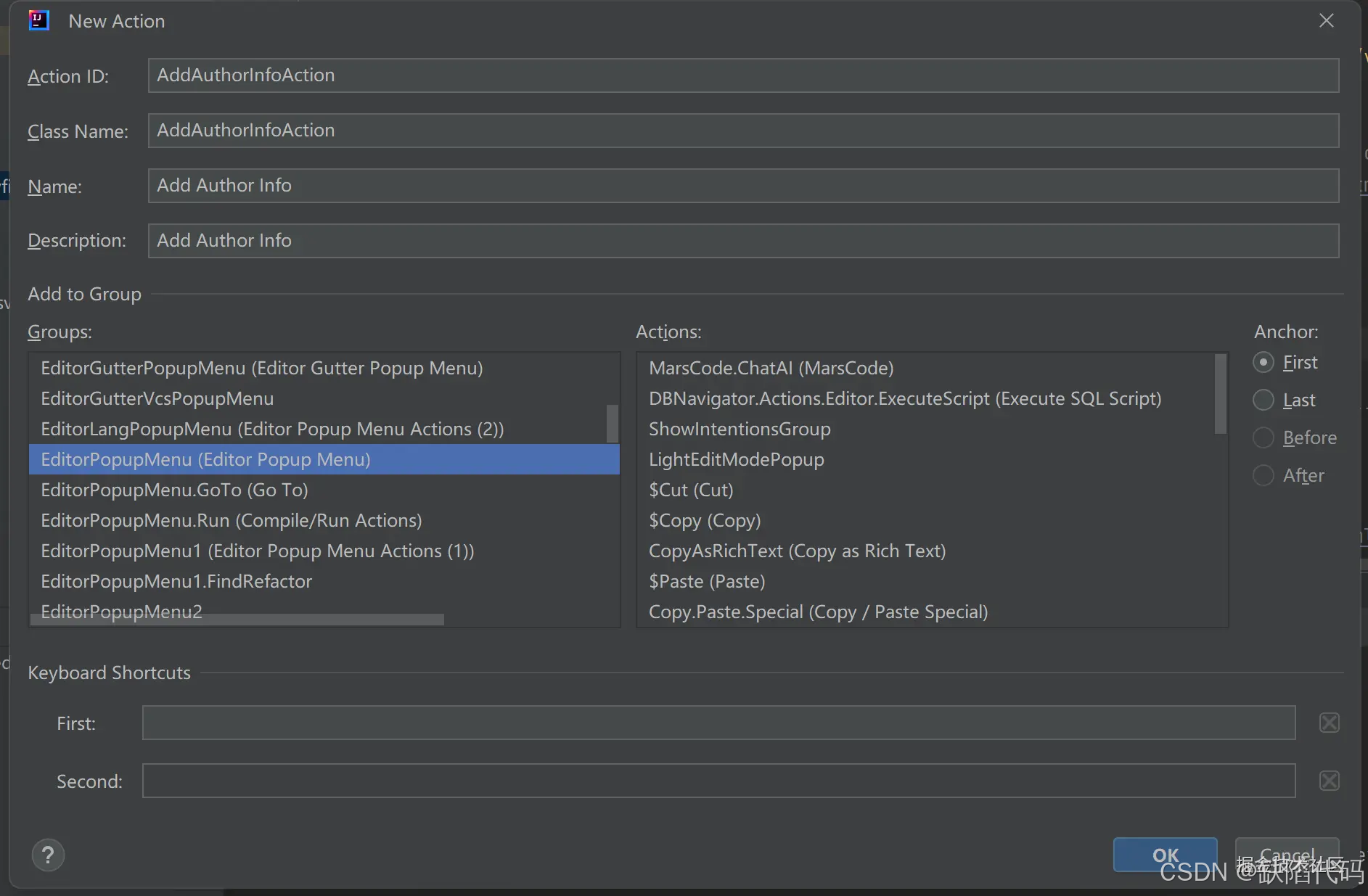
Task: Select the First anchor option
Action: [x=1263, y=362]
